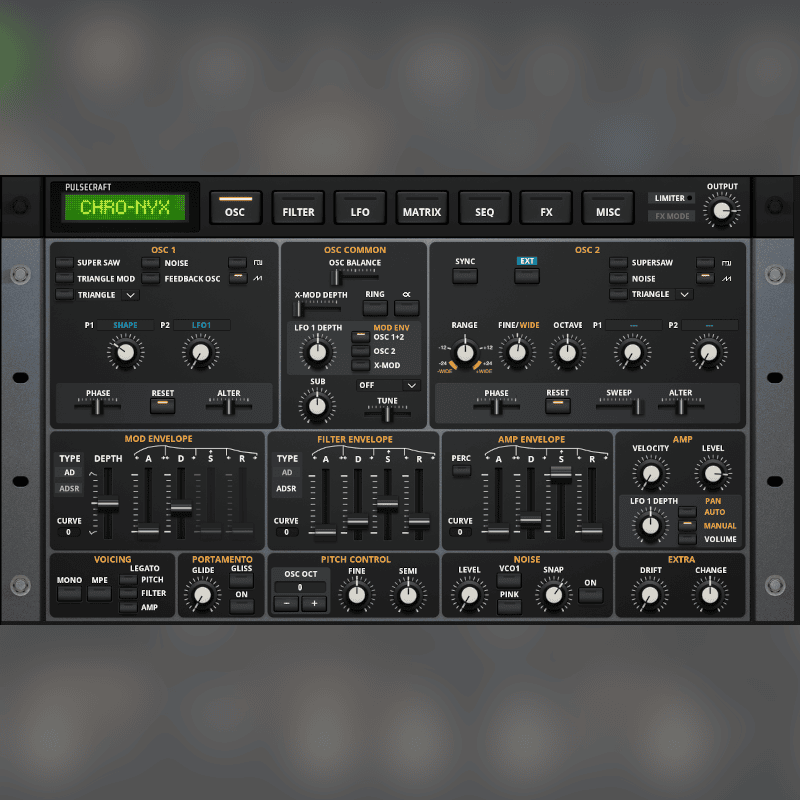800x800 pixels.
Task: Click the OSC OCT minus button
Action: 285,603
